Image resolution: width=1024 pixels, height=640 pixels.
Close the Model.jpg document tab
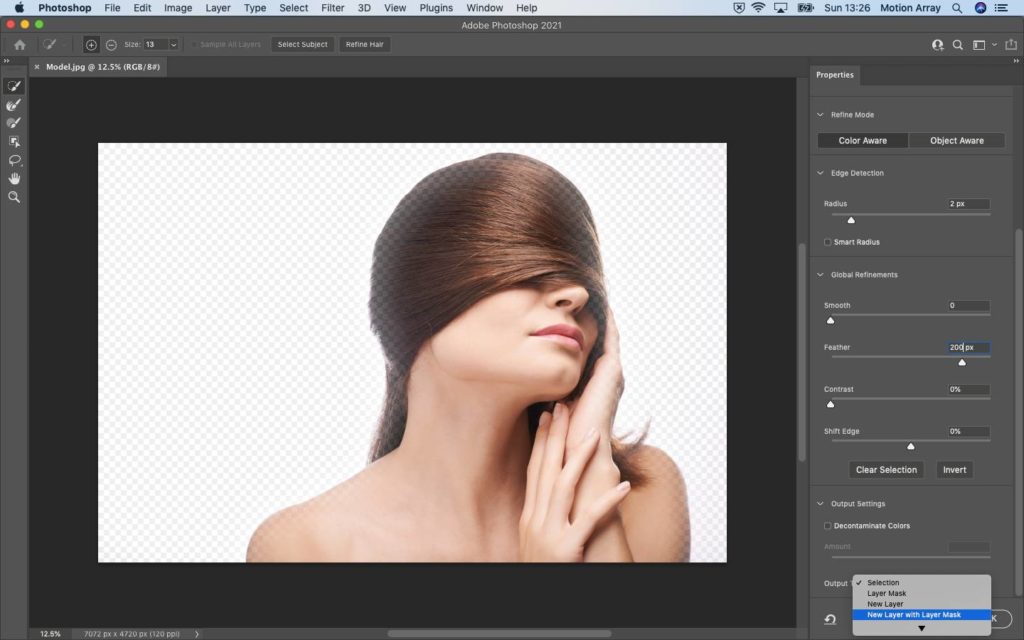pyautogui.click(x=37, y=67)
